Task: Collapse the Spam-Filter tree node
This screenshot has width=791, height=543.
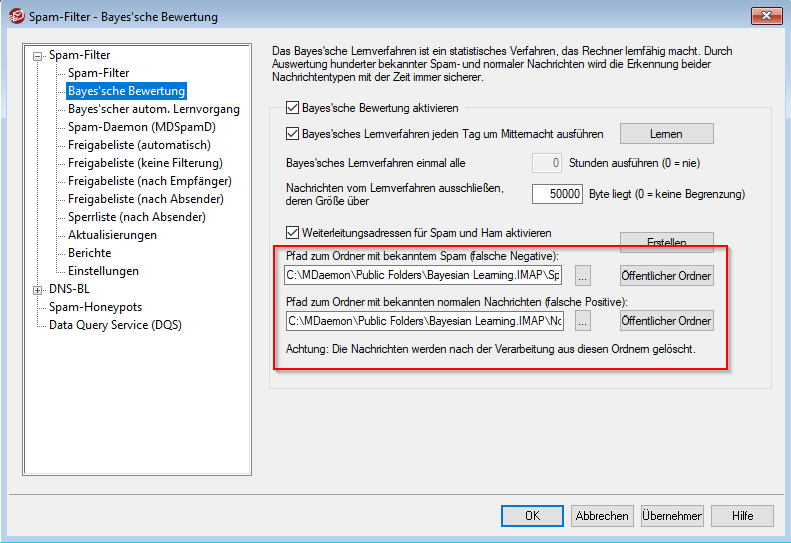Action: [38, 56]
